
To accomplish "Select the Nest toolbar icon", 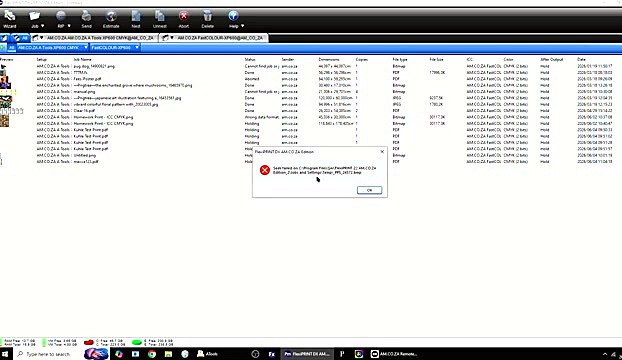I will coord(136,19).
